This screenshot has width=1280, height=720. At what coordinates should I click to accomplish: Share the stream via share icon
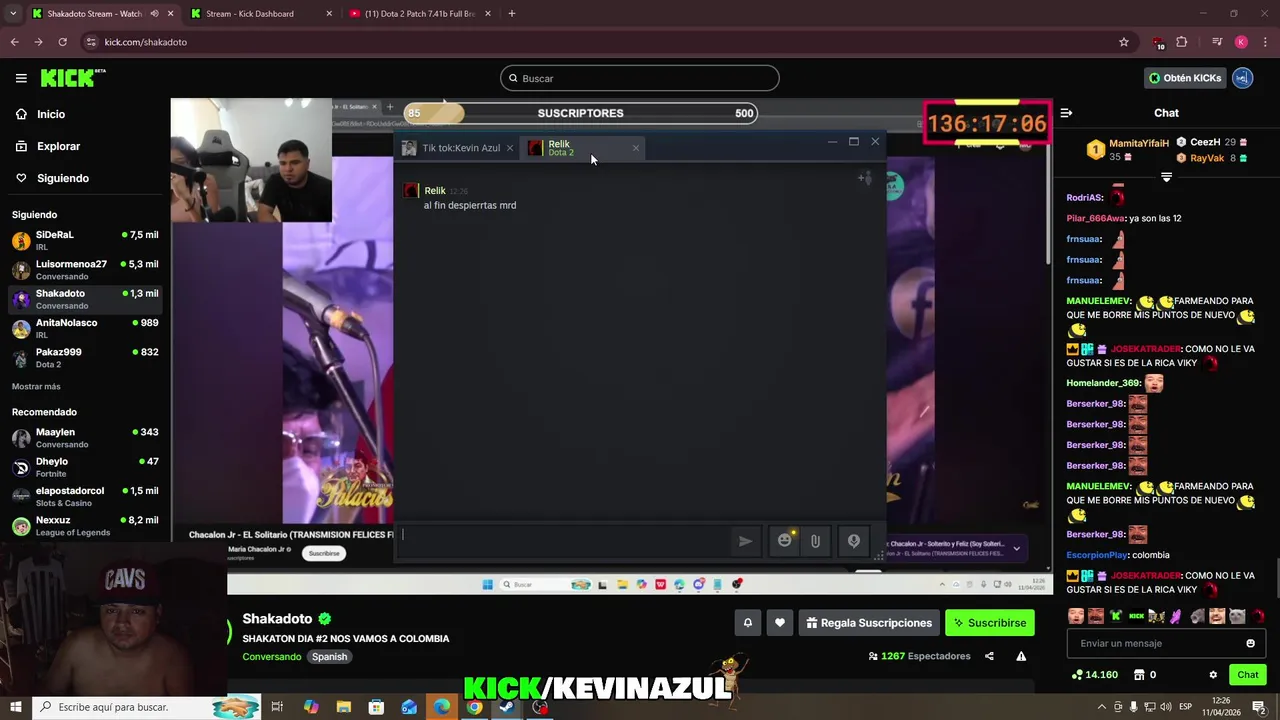click(x=989, y=657)
